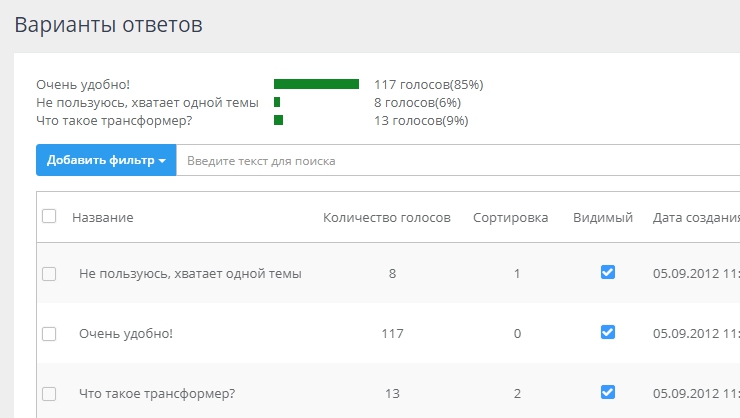This screenshot has width=740, height=418.
Task: Toggle Видимый checkbox for "Очень удобно!" row
Action: point(607,332)
